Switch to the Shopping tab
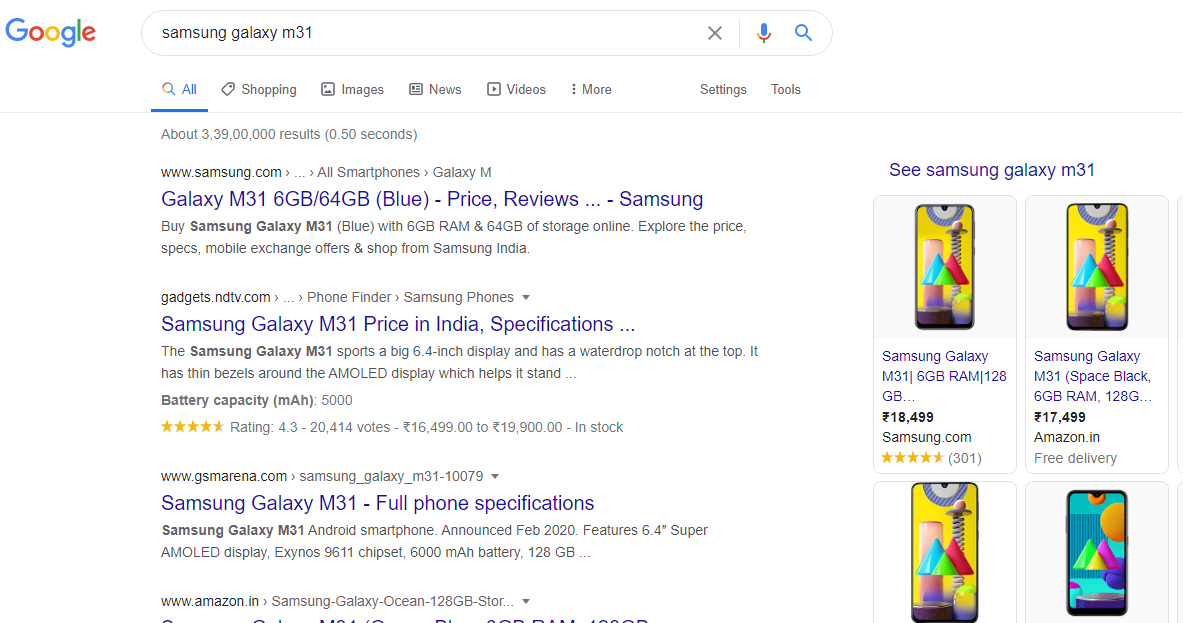 pyautogui.click(x=259, y=89)
